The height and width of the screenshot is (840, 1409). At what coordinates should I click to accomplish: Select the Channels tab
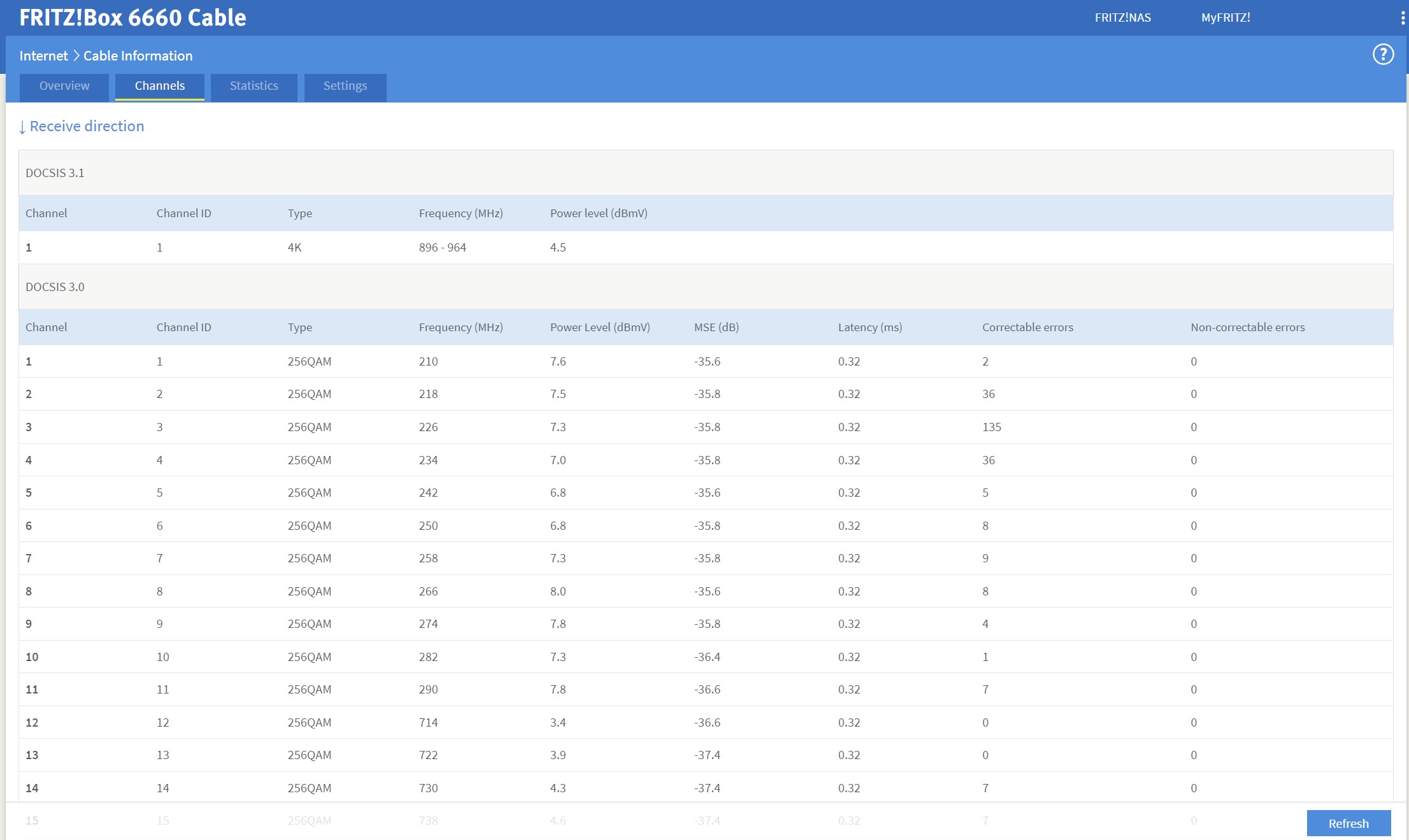(x=160, y=86)
